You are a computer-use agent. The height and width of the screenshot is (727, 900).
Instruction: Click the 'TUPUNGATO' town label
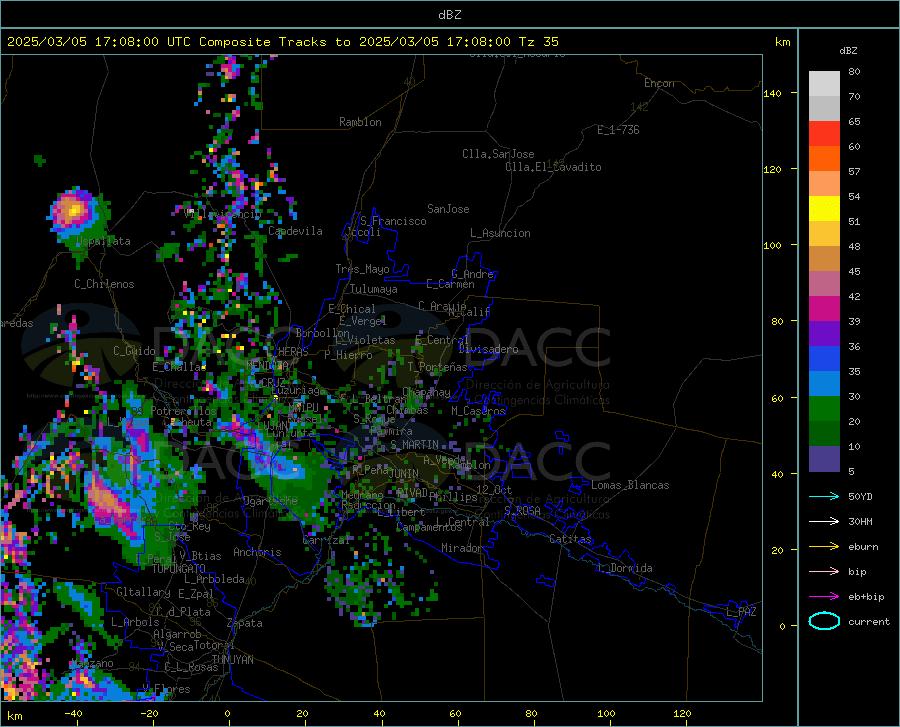coord(179,569)
